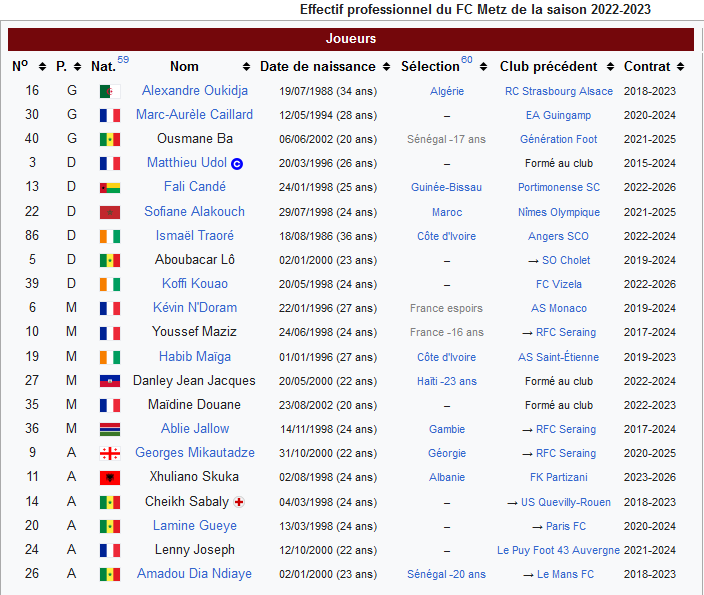Click the Senegal flag beside Ousmane Ba
The width and height of the screenshot is (704, 595).
point(110,140)
